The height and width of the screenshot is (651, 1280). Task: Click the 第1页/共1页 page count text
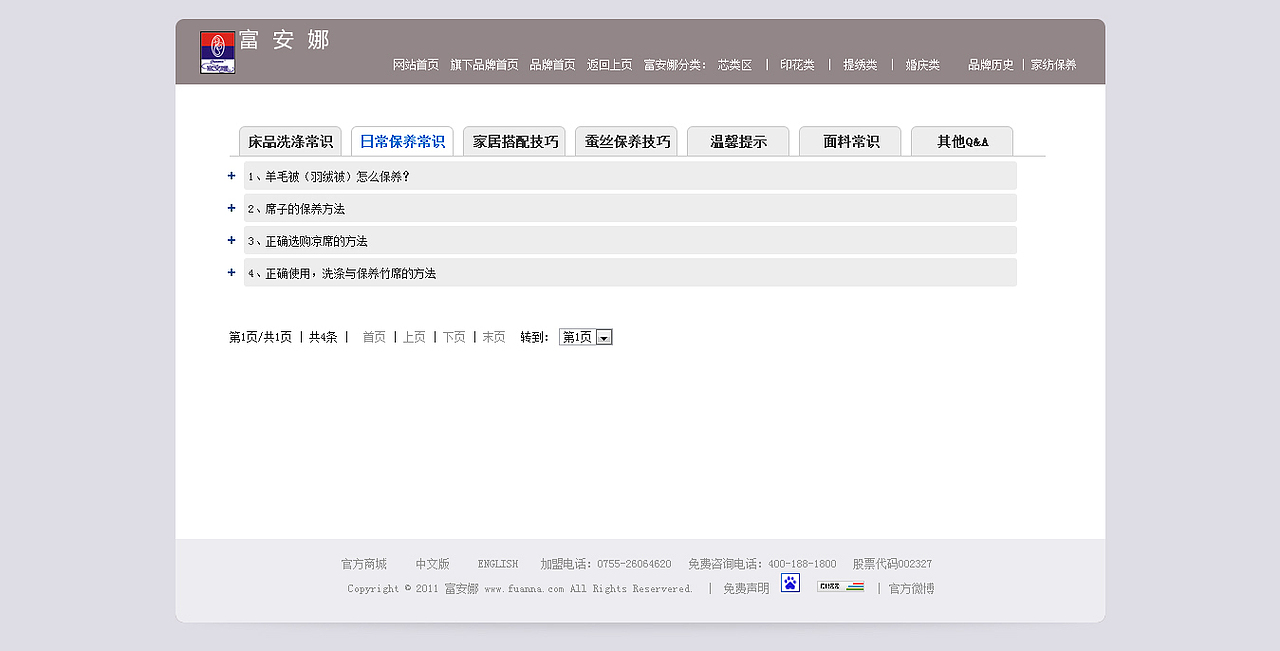pos(261,338)
